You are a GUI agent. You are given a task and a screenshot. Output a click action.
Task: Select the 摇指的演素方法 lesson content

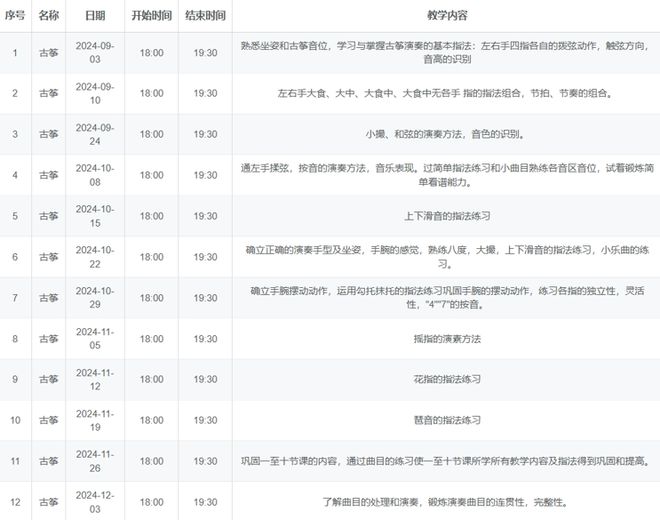[x=445, y=339]
